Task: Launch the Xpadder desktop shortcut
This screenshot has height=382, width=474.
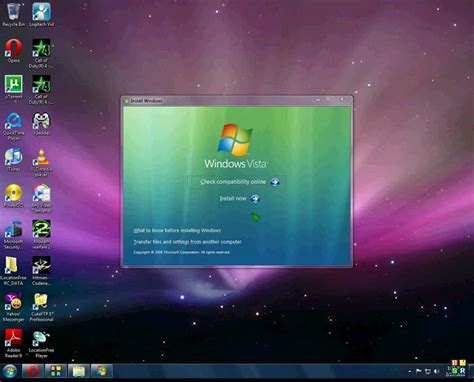Action: pyautogui.click(x=41, y=123)
